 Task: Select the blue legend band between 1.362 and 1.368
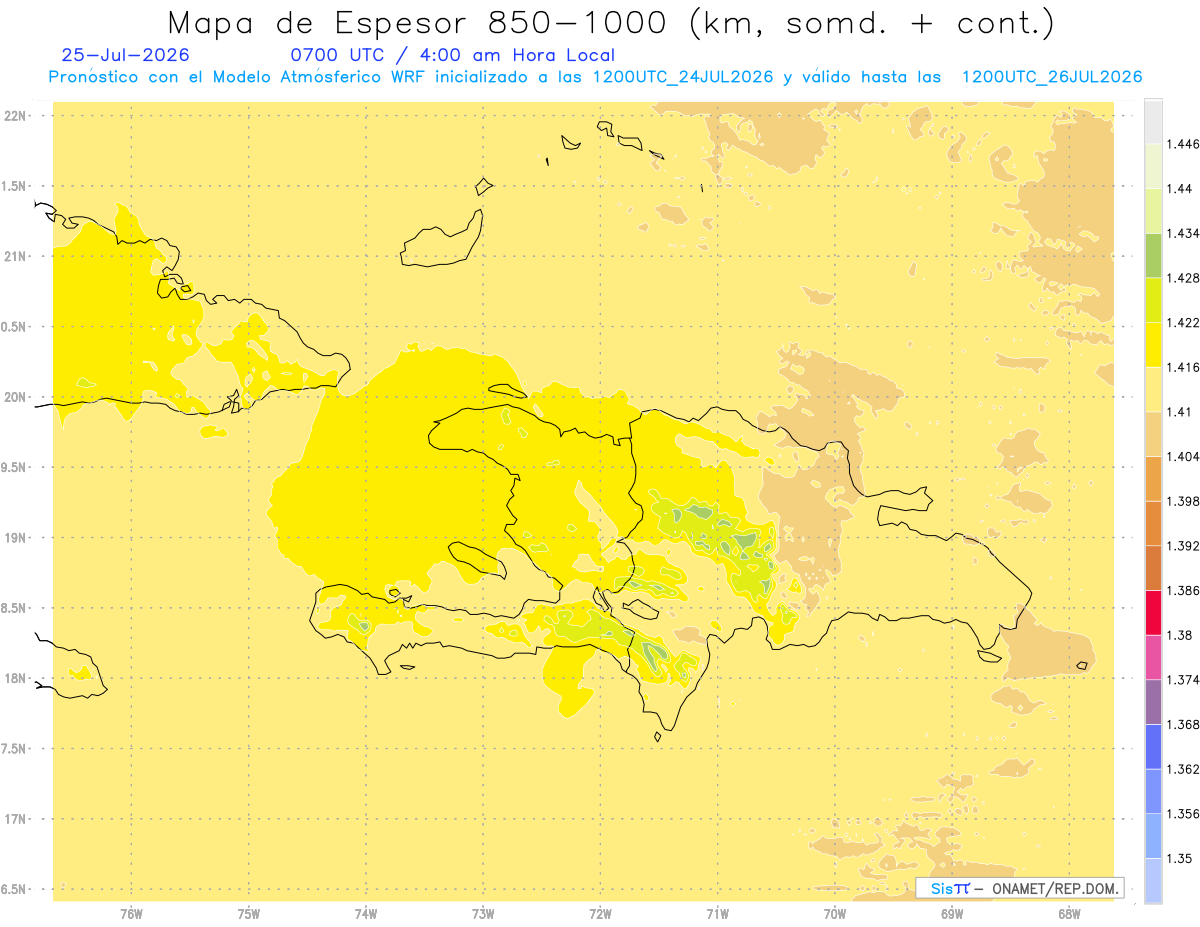pos(1153,746)
